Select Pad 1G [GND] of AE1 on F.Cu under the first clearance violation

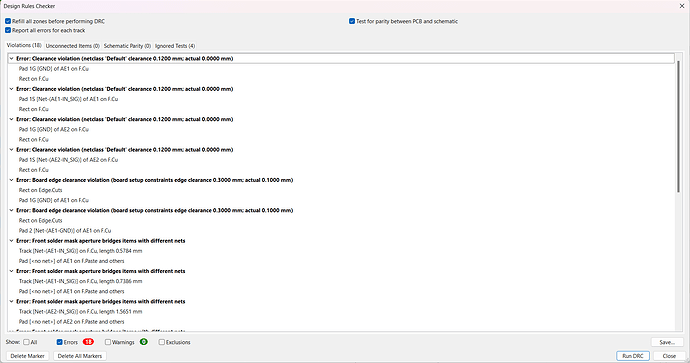54,69
